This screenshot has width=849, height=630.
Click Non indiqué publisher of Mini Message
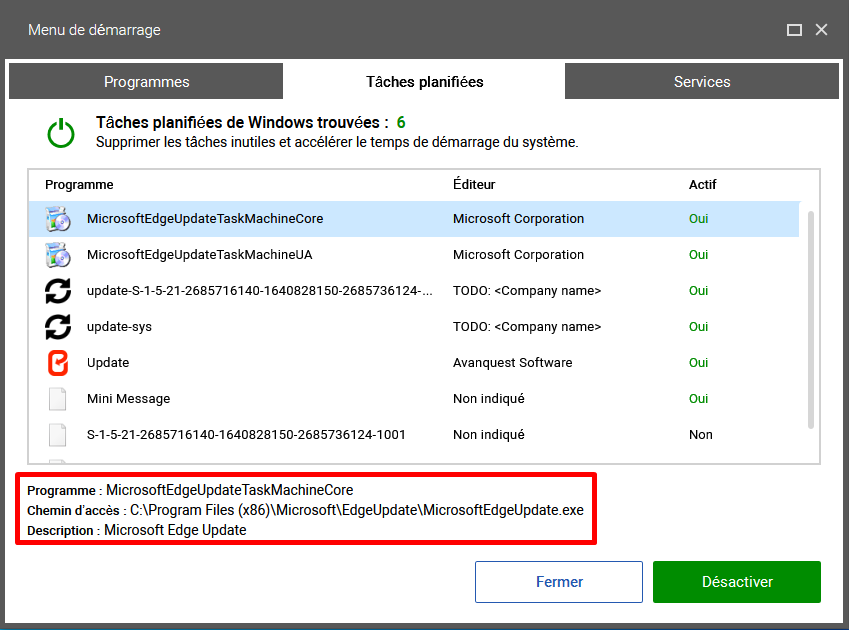[488, 399]
